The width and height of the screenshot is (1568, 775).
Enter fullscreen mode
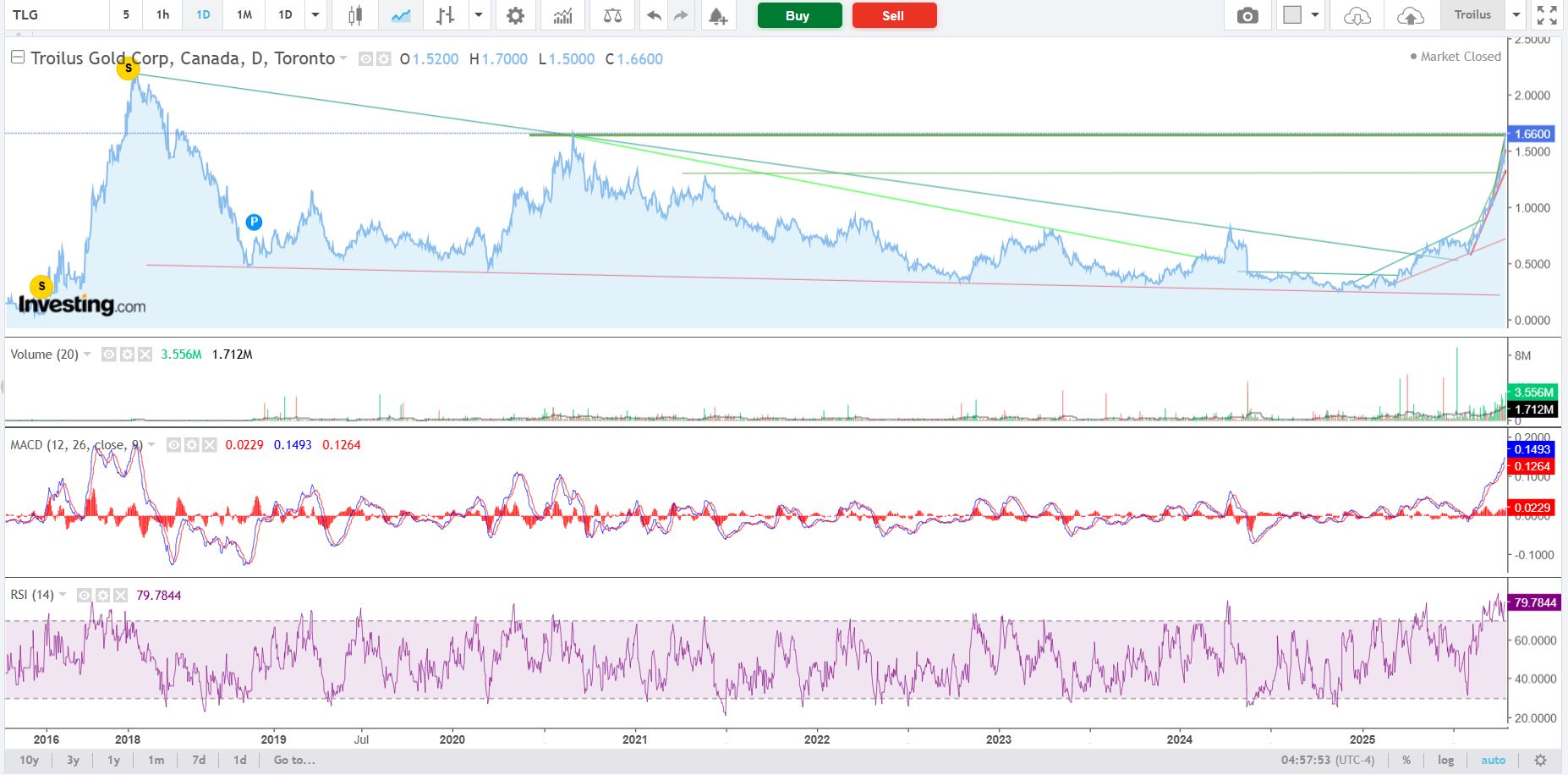coord(1547,15)
